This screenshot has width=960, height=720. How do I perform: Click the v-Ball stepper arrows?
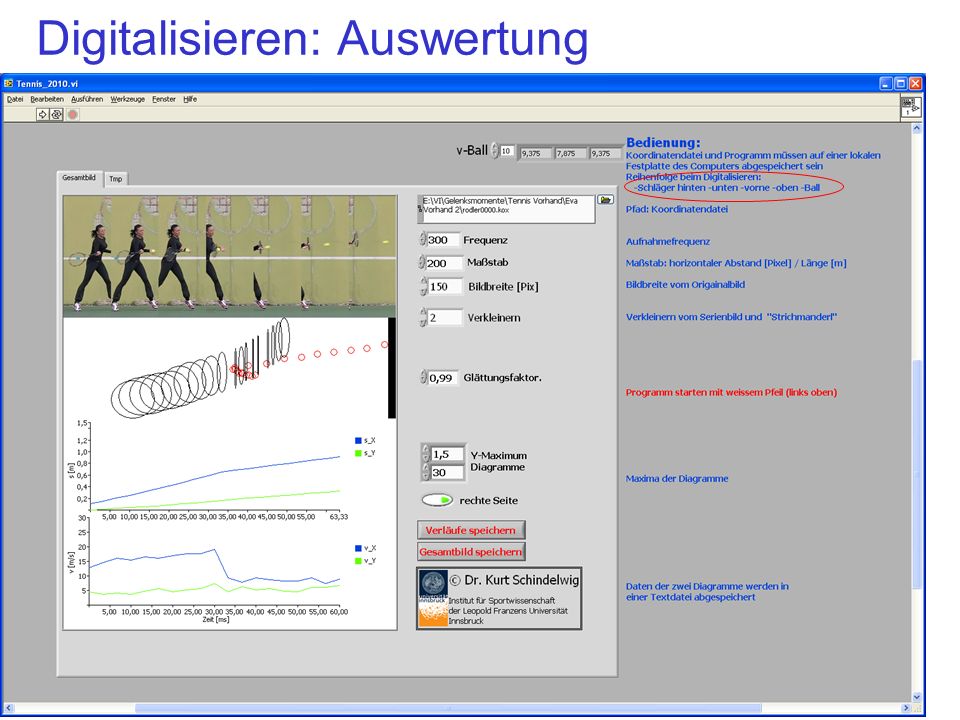click(495, 150)
